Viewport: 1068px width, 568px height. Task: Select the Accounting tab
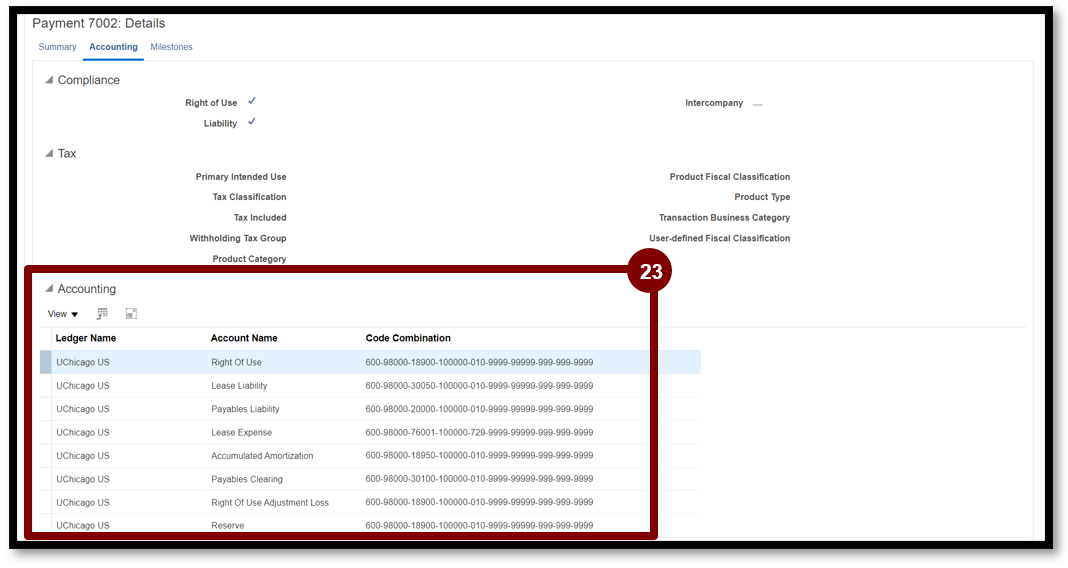point(113,47)
